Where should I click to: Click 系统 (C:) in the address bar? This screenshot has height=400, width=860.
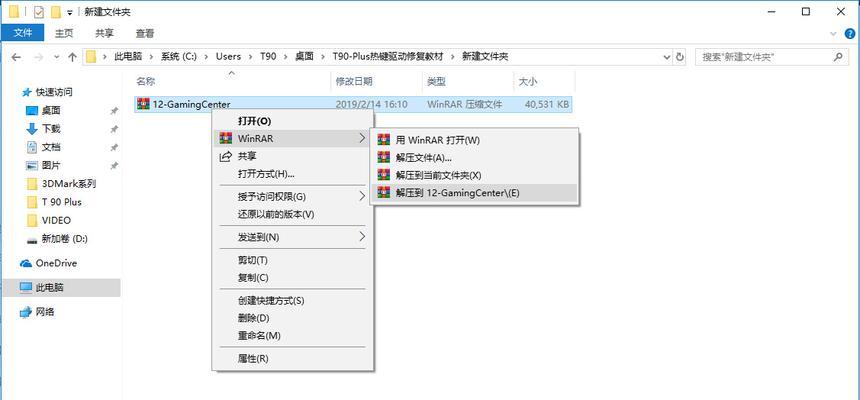(x=178, y=57)
